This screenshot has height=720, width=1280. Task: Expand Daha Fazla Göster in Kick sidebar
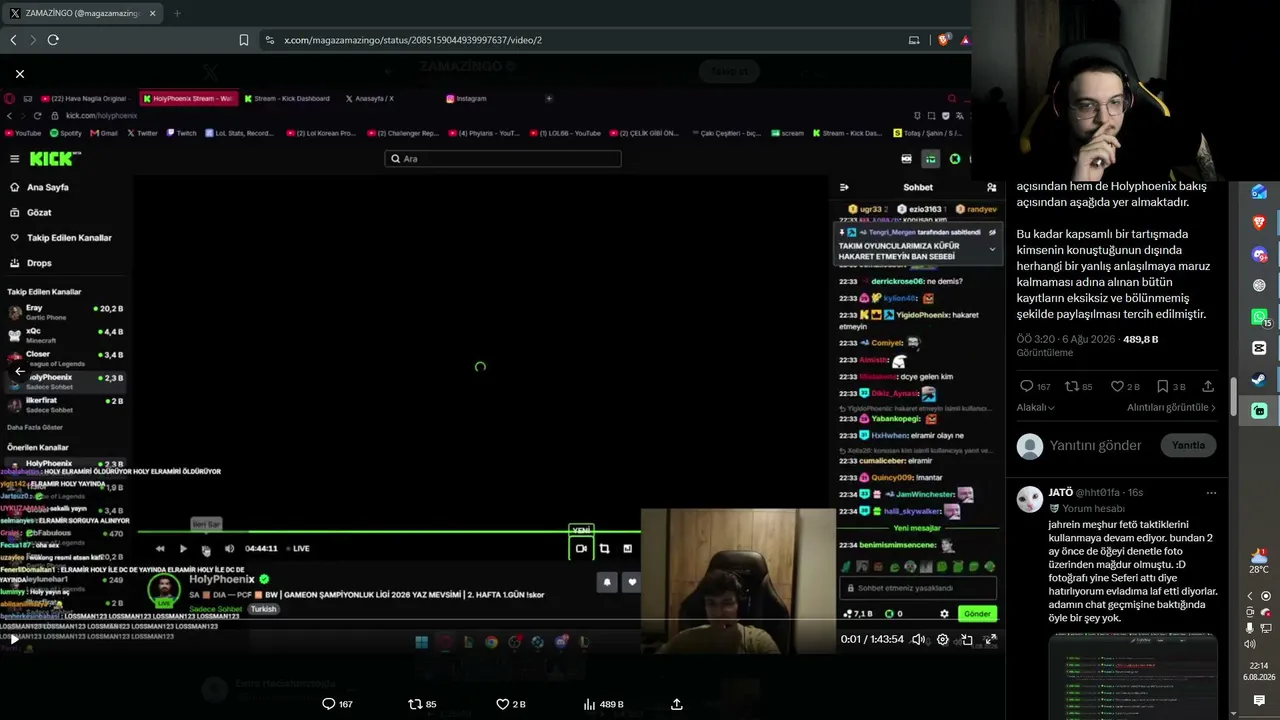tap(35, 427)
